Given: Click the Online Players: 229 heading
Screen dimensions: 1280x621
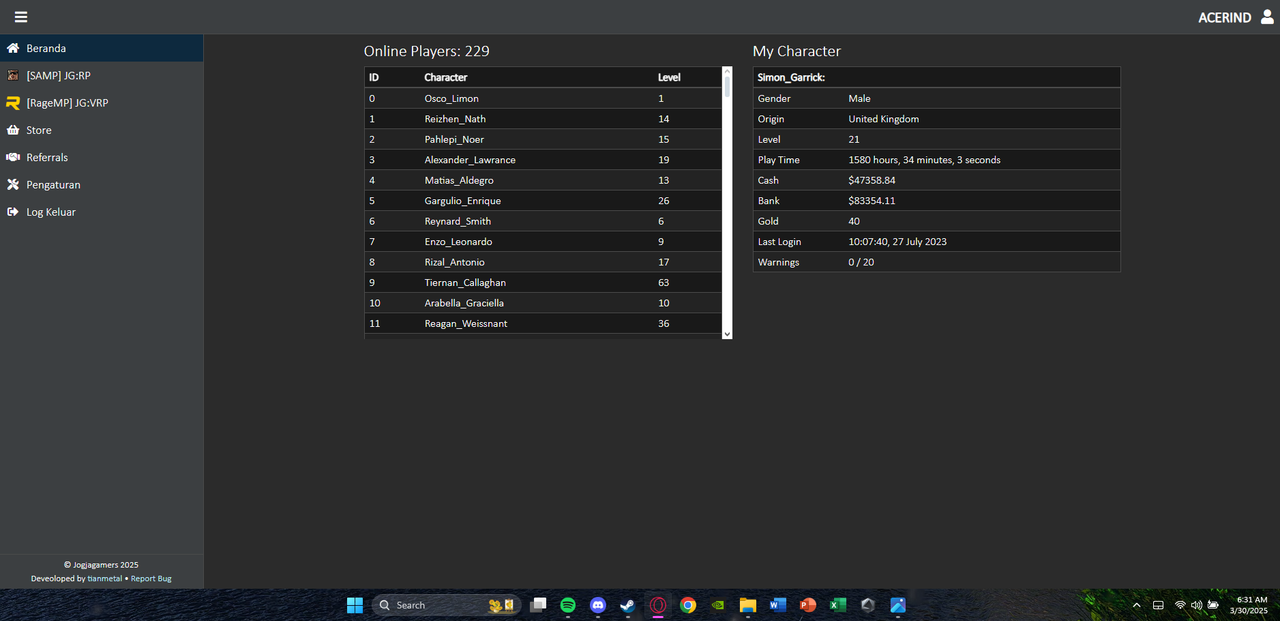Looking at the screenshot, I should coord(427,51).
